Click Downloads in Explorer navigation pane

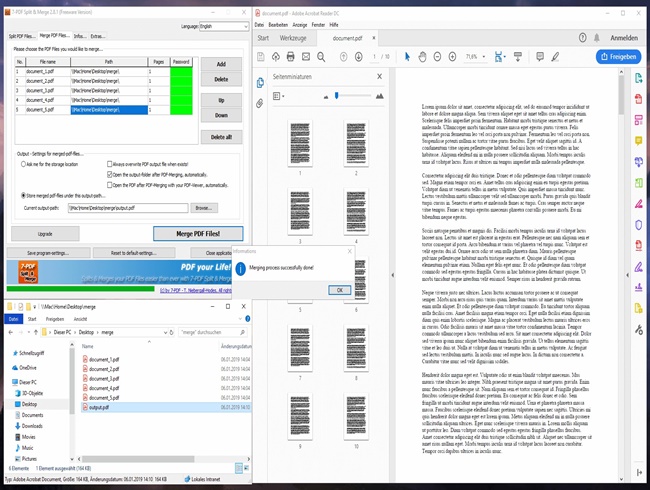tap(32, 426)
